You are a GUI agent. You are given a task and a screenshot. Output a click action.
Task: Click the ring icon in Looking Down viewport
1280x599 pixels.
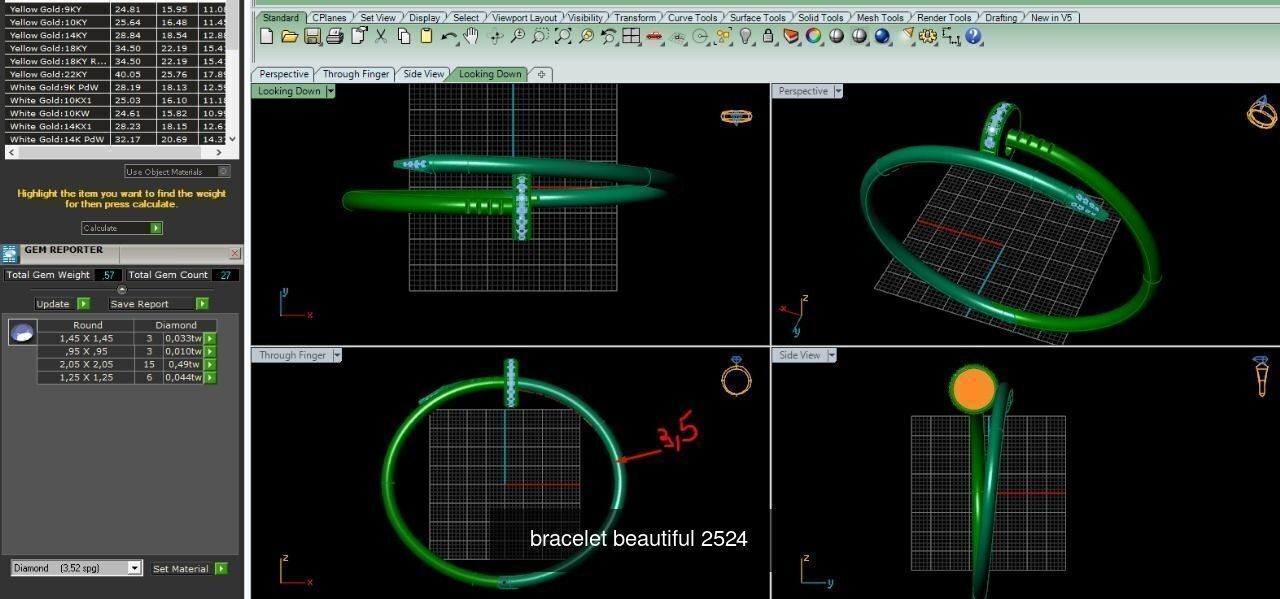click(736, 117)
